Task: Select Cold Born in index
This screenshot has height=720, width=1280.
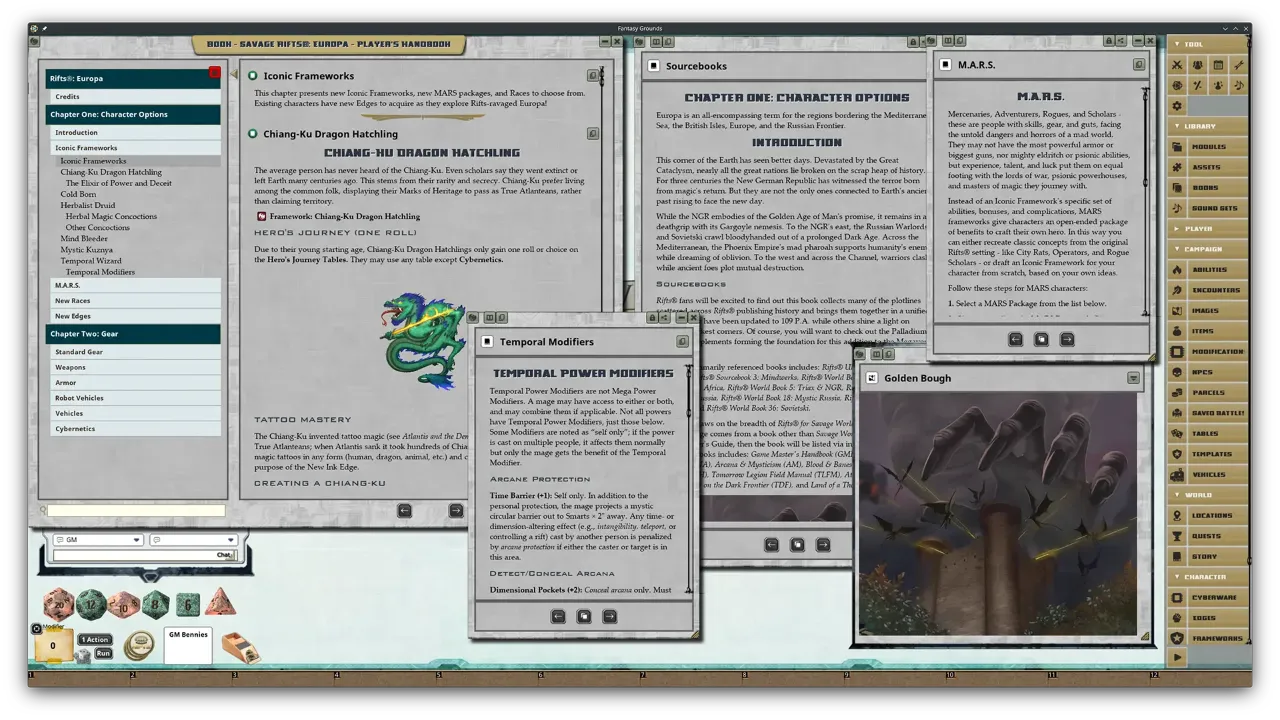Action: tap(79, 194)
